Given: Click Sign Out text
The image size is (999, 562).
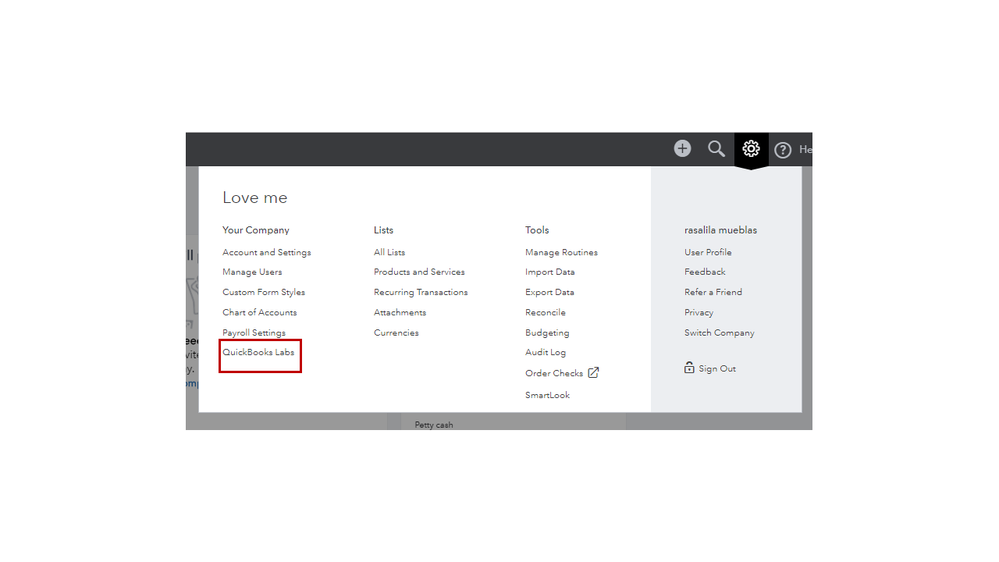Looking at the screenshot, I should coord(717,369).
